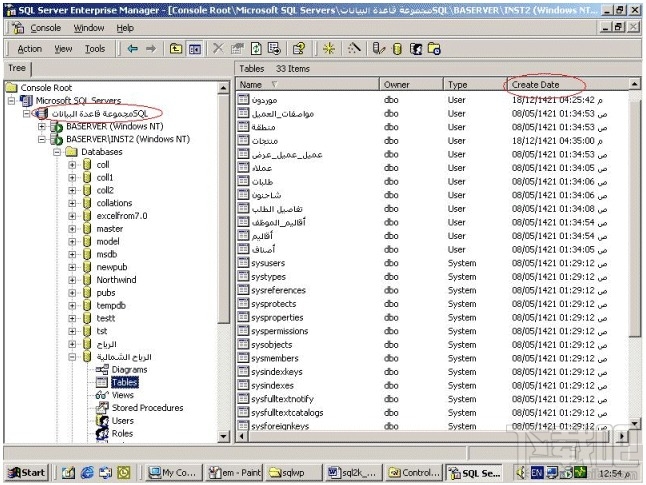Image resolution: width=646 pixels, height=485 pixels.
Task: Click the Refresh toolbar icon
Action: coord(256,49)
